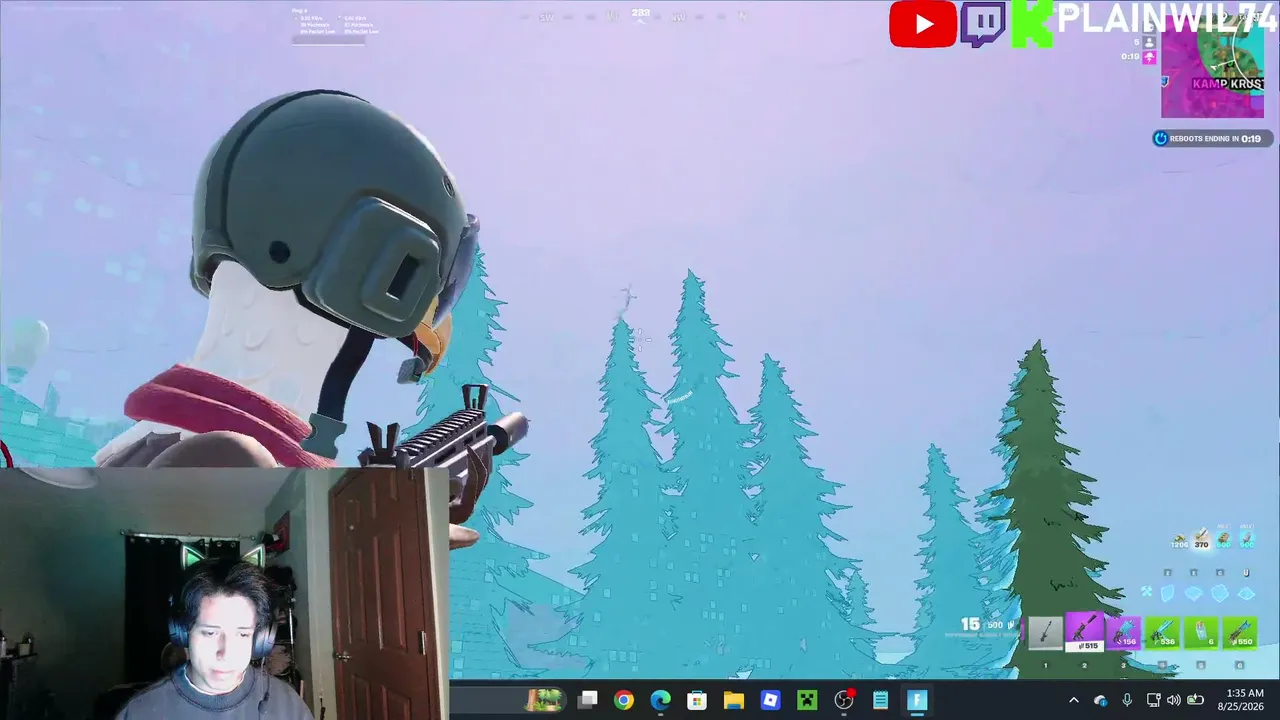Open Minecraft from the taskbar
This screenshot has width=1280, height=720.
pos(807,700)
